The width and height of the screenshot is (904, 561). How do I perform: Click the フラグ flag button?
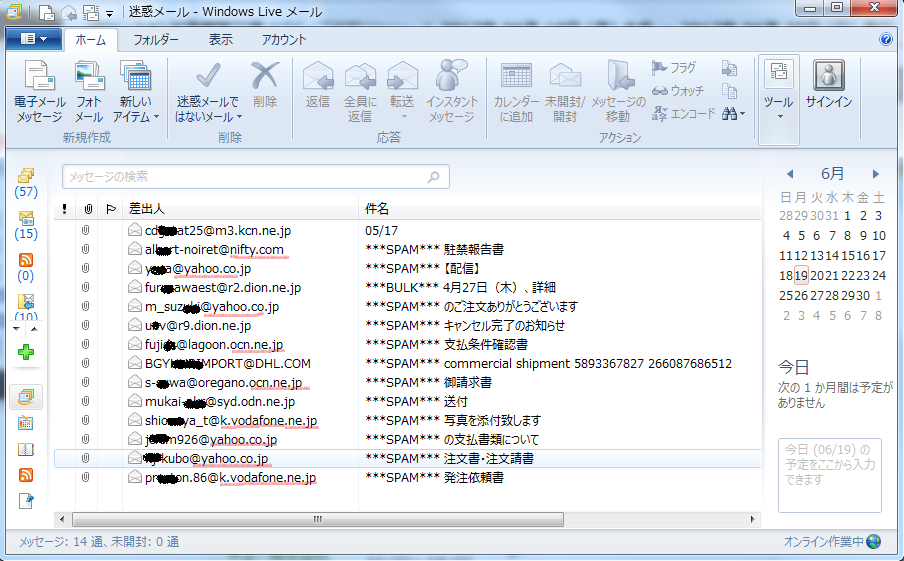[x=674, y=67]
